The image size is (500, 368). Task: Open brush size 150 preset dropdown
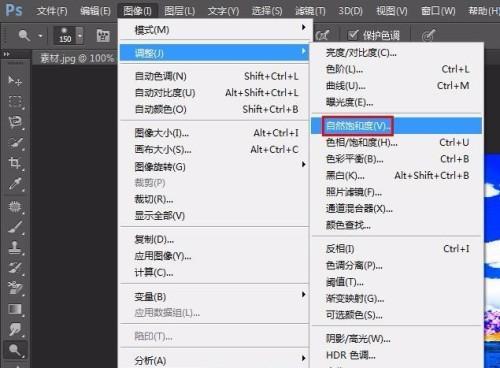[80, 35]
